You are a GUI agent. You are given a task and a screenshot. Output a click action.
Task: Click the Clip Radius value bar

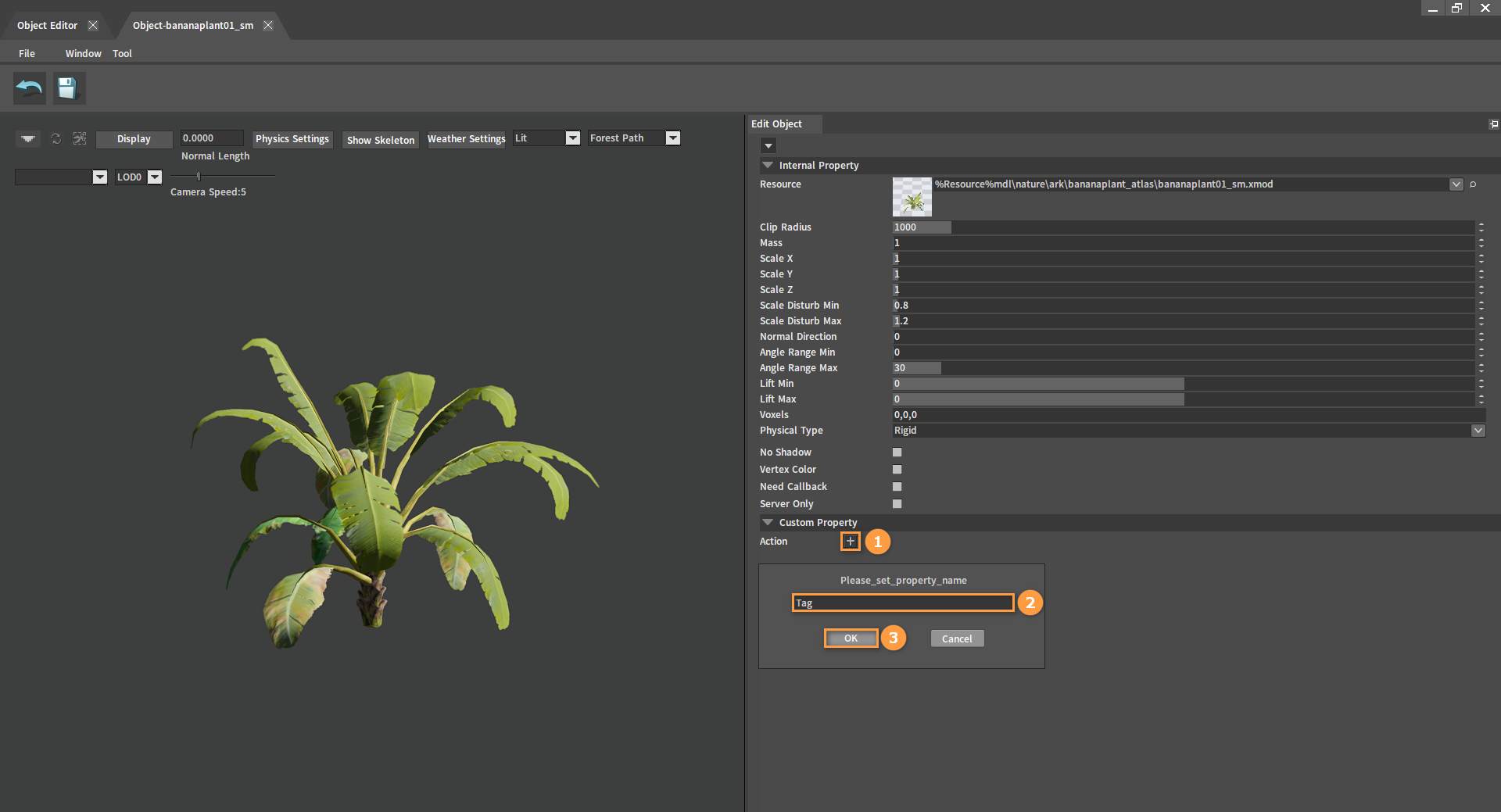[1184, 227]
